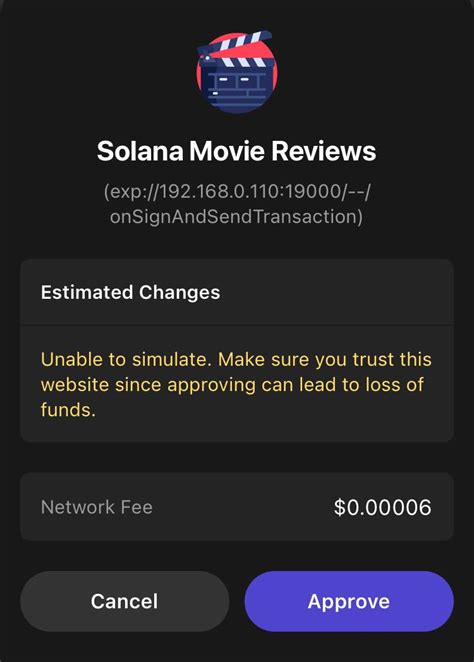Click the Approve button

[349, 601]
